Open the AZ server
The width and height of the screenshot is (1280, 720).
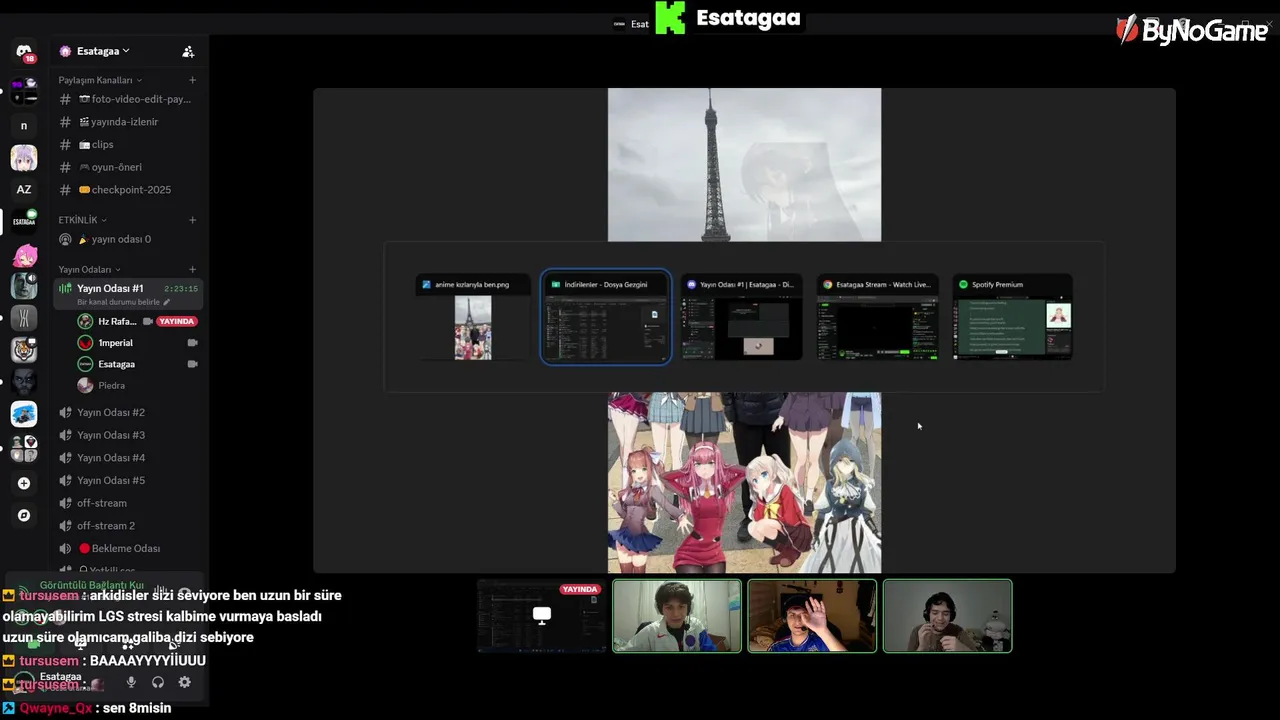pos(24,189)
